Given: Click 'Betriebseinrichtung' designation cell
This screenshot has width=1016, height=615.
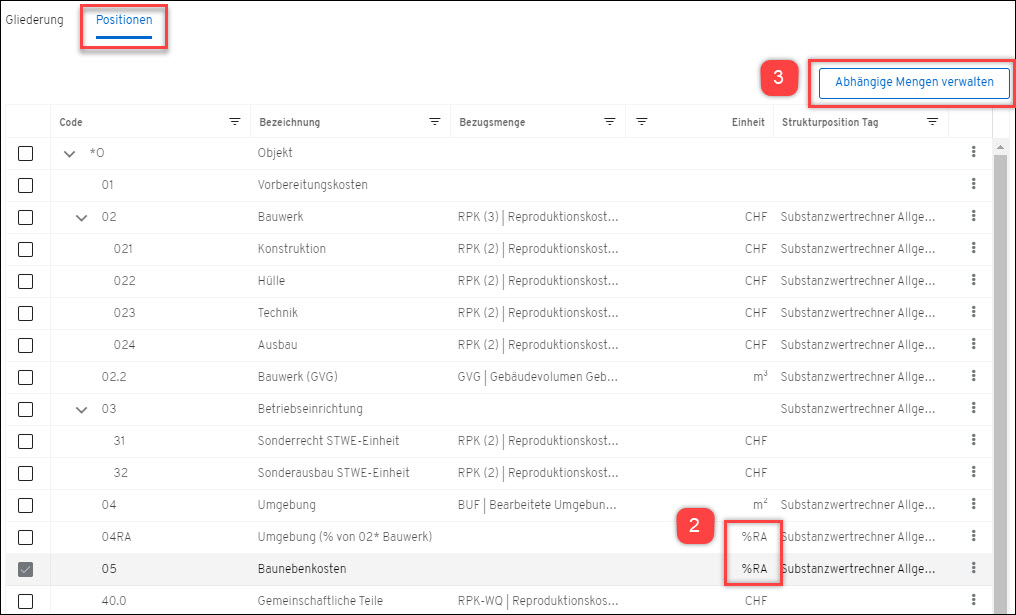Looking at the screenshot, I should [310, 409].
